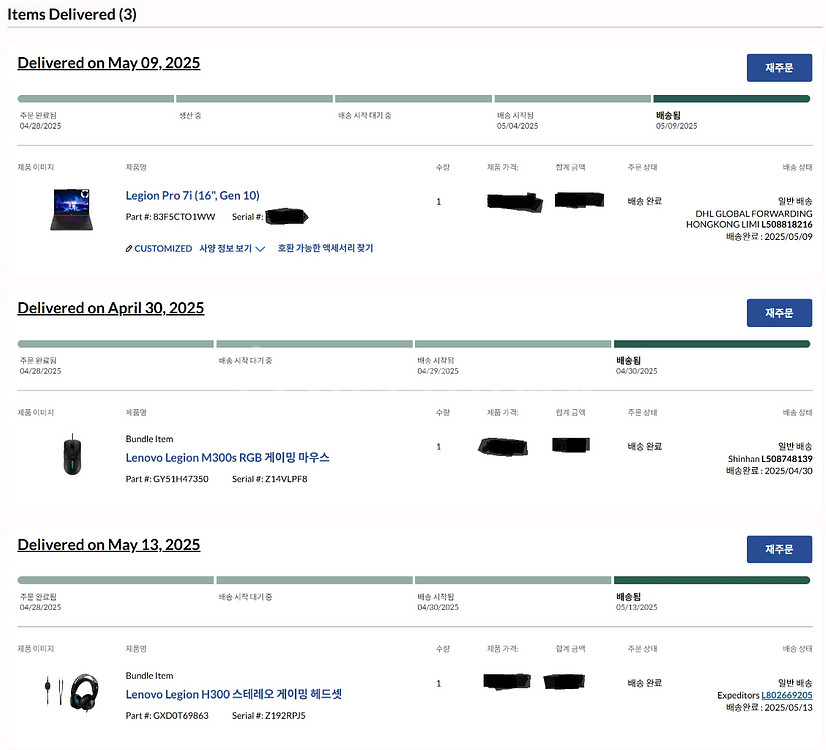This screenshot has width=826, height=750.
Task: Open Legion Pro 7i (16", Gen 10) product link
Action: 192,195
